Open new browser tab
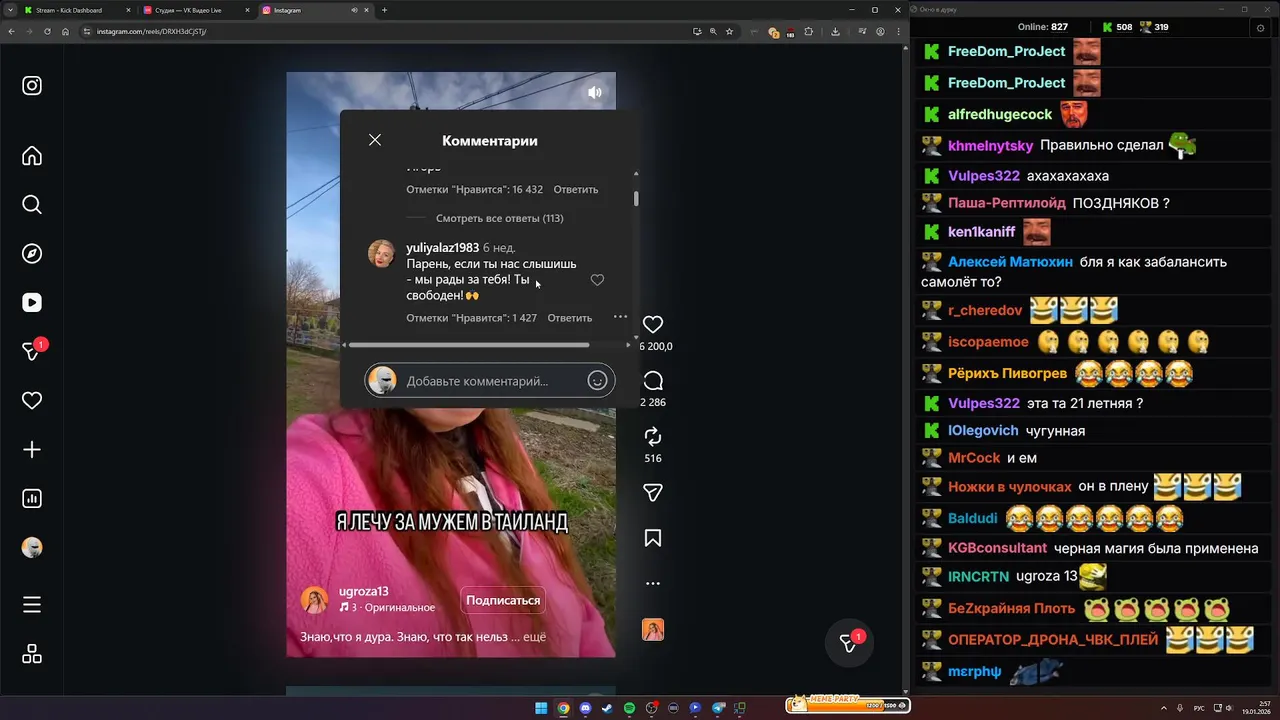The width and height of the screenshot is (1280, 720). [384, 10]
